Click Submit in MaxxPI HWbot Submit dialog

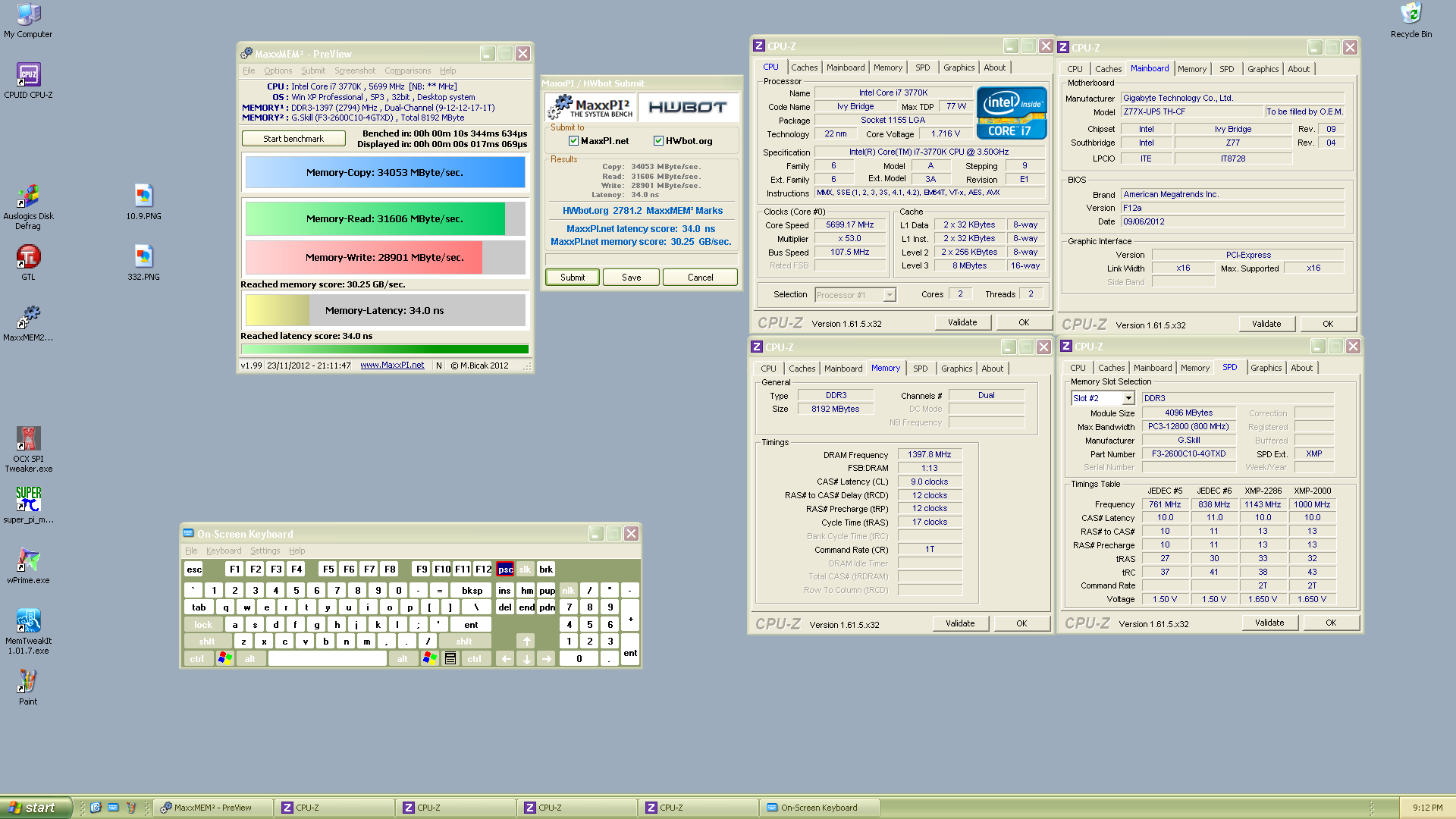(573, 278)
